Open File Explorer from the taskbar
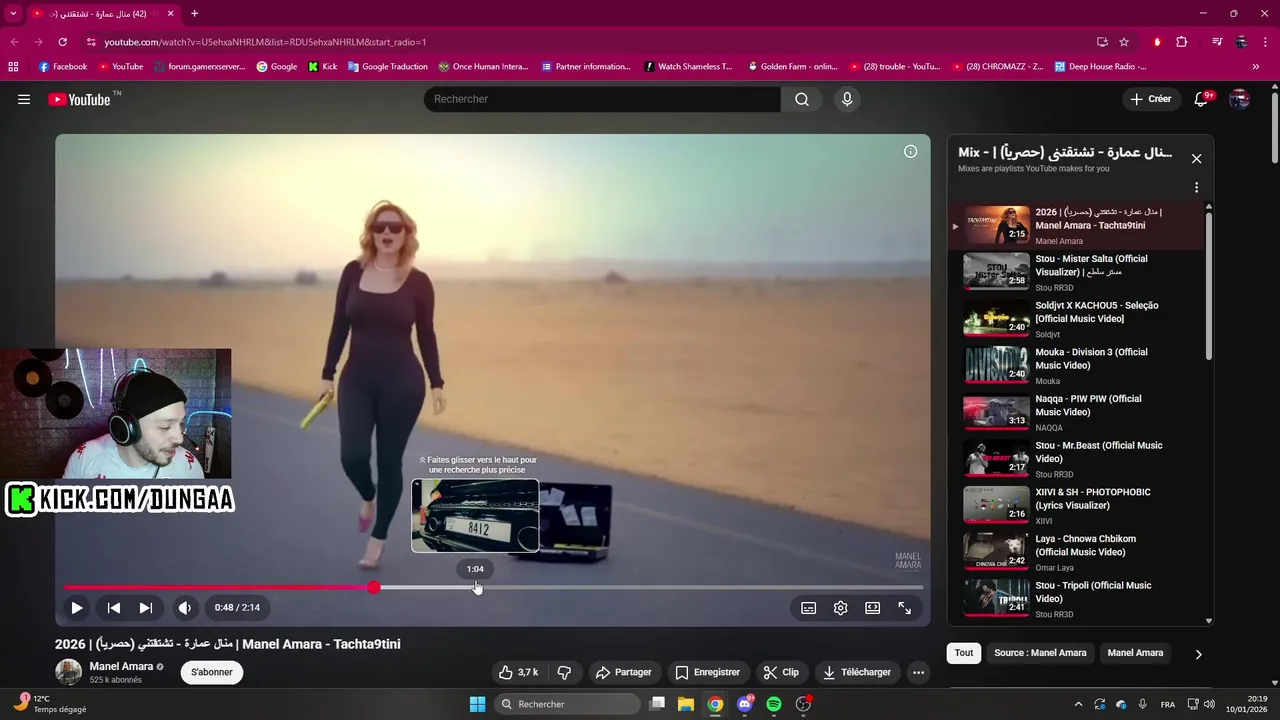Image resolution: width=1280 pixels, height=720 pixels. coord(686,704)
